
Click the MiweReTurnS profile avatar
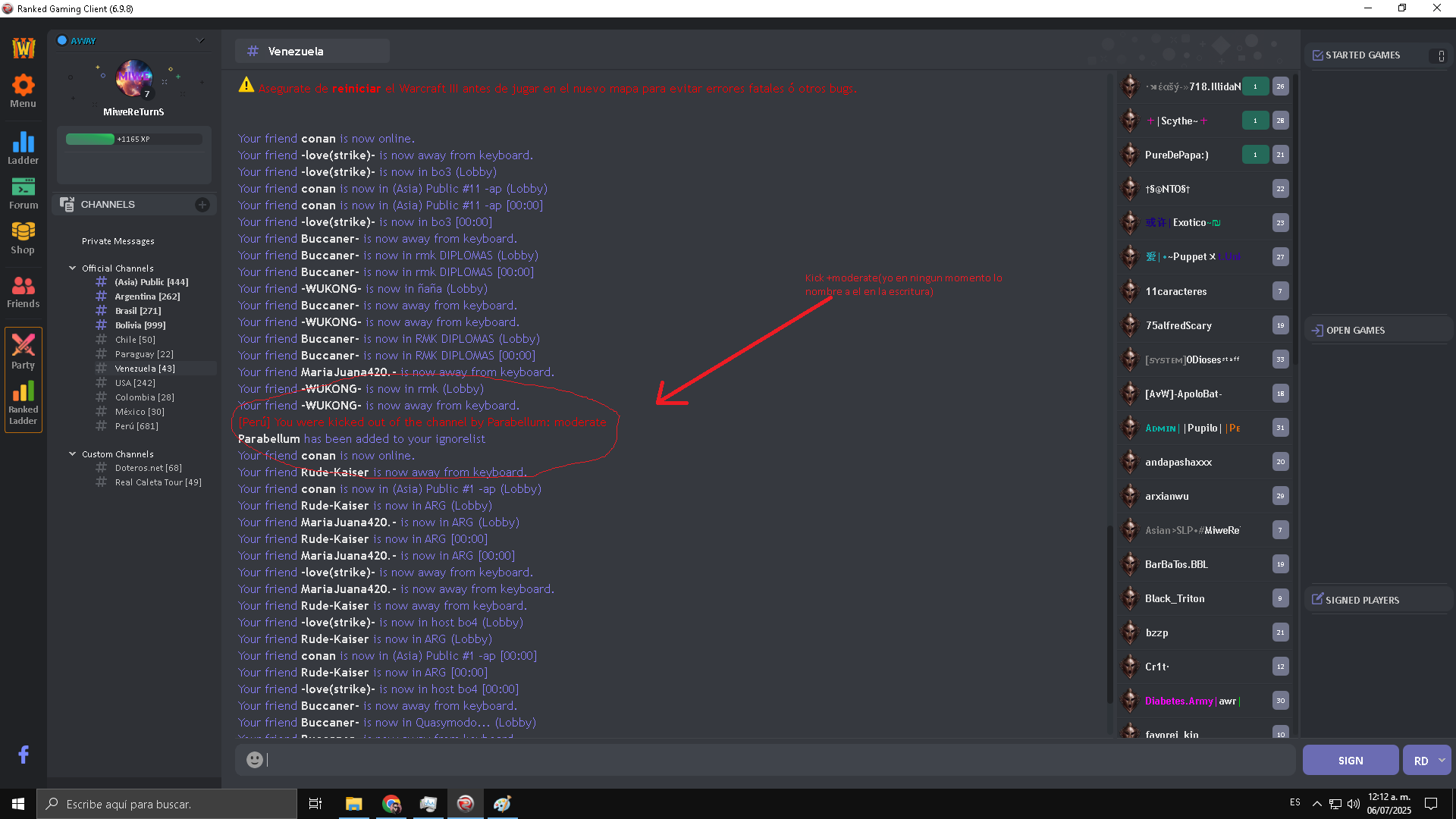[x=134, y=79]
